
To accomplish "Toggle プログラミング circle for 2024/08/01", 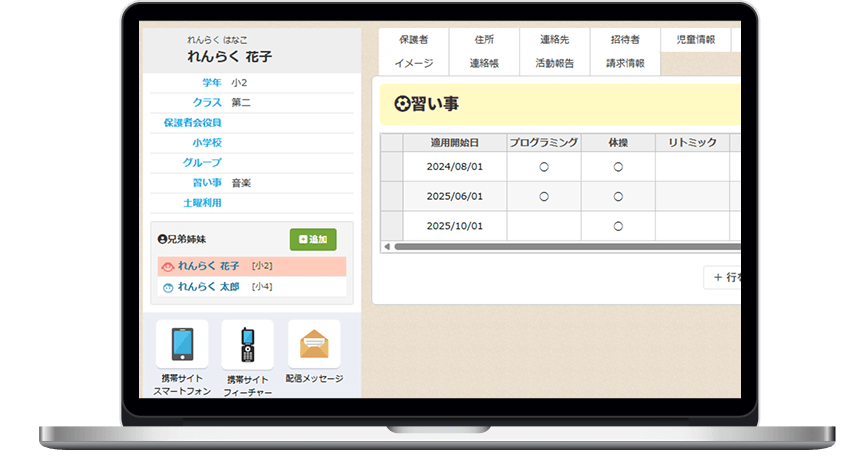I will 544,166.
